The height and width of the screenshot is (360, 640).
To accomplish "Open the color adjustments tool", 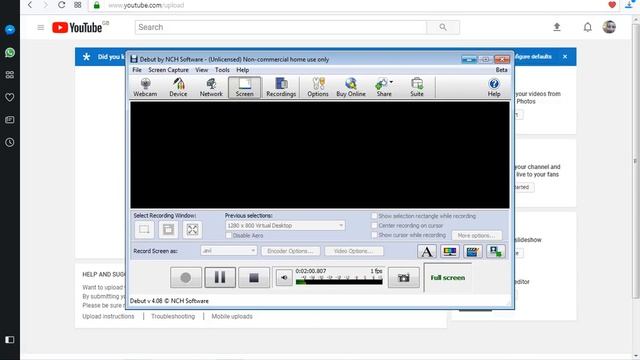I will point(450,251).
